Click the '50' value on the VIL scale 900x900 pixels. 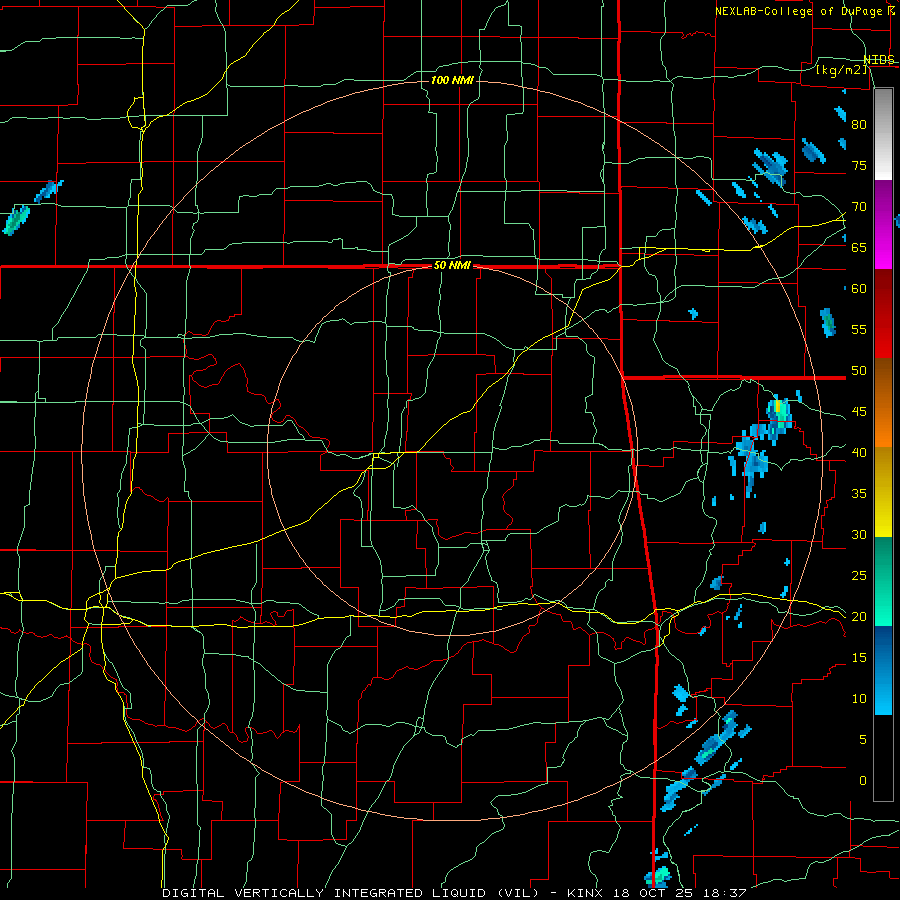click(x=859, y=371)
